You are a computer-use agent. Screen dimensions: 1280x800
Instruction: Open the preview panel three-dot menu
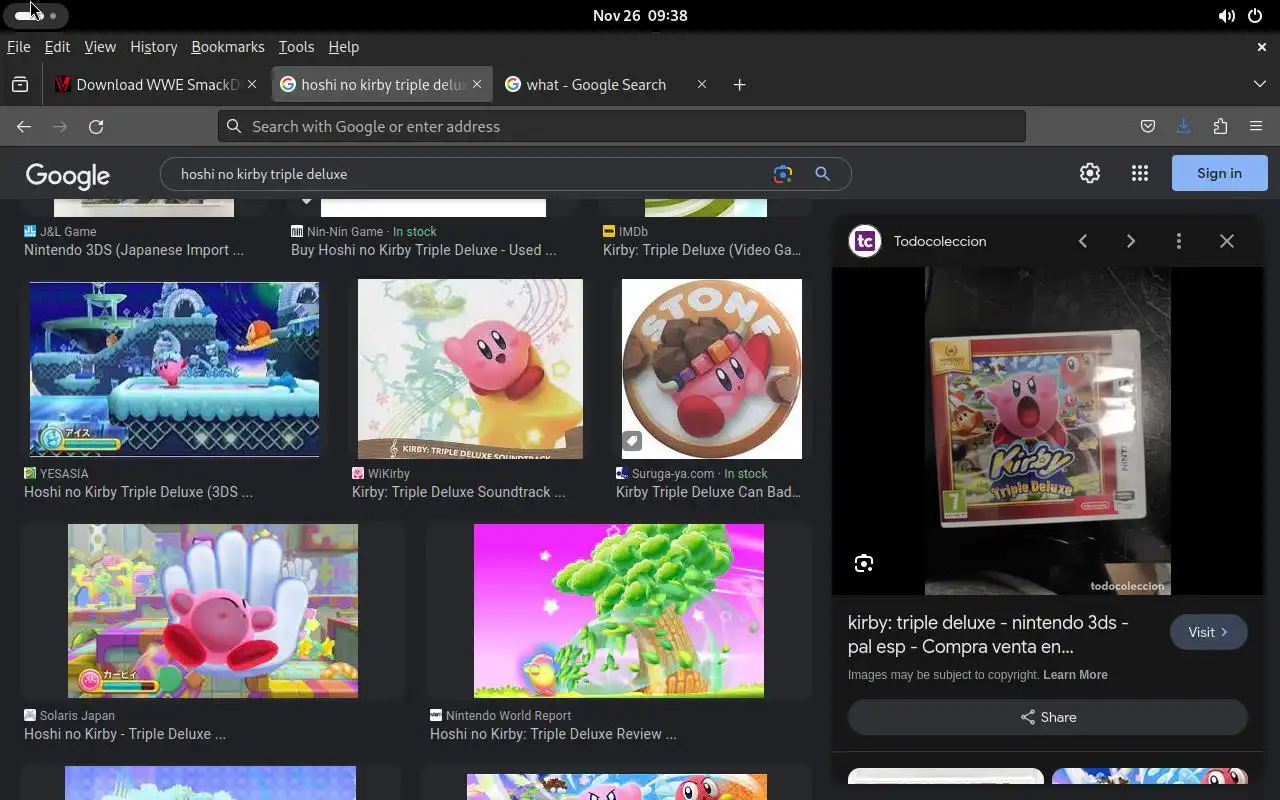[x=1179, y=241]
